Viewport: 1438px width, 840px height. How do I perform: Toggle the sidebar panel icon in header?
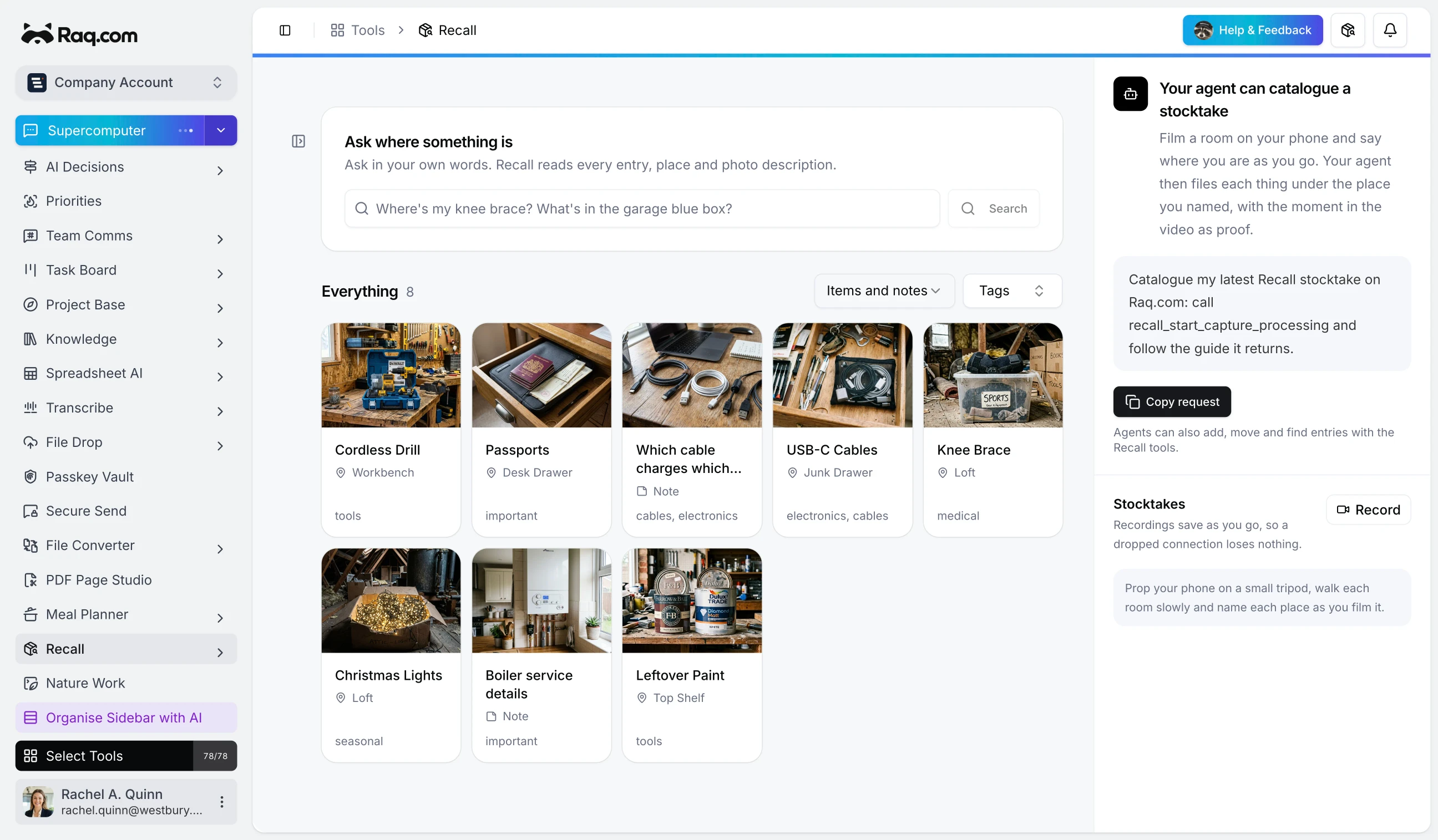[x=285, y=30]
